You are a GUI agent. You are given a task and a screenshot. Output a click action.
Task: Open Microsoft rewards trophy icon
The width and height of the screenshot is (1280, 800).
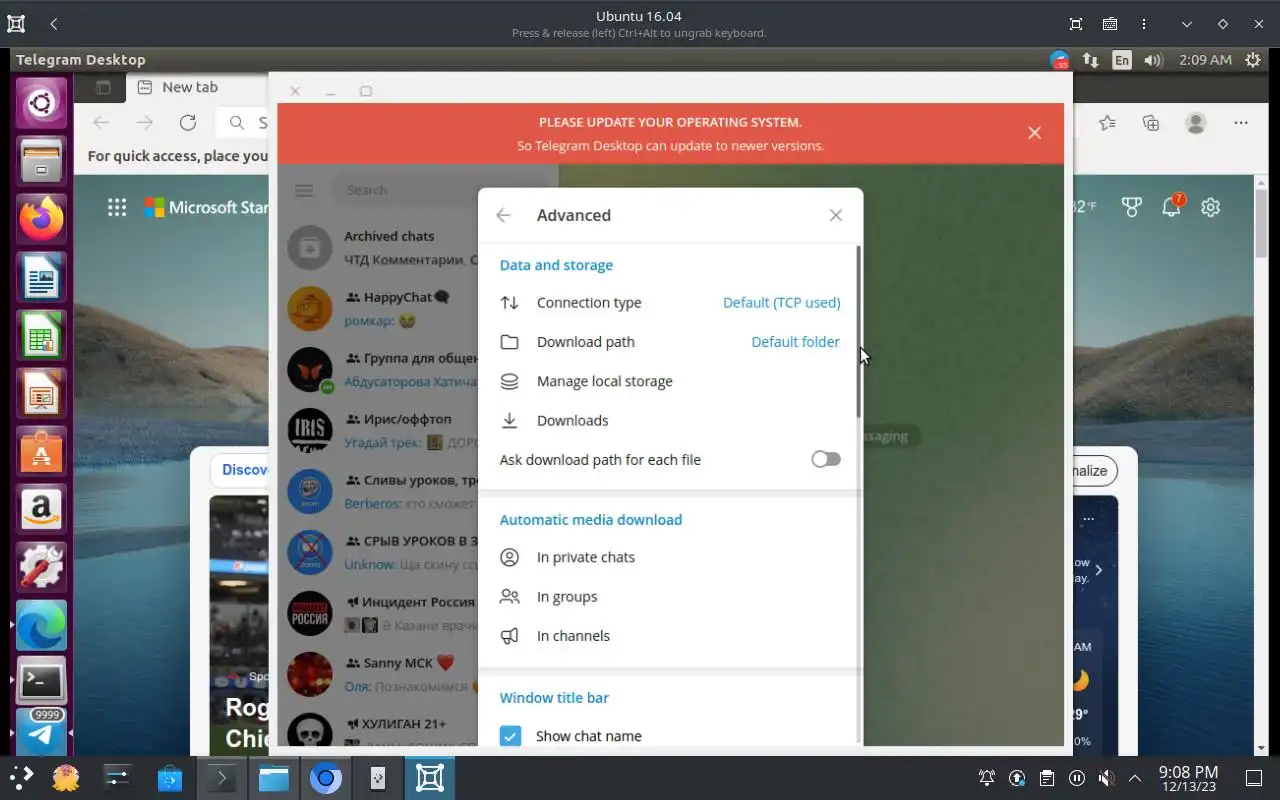point(1131,207)
